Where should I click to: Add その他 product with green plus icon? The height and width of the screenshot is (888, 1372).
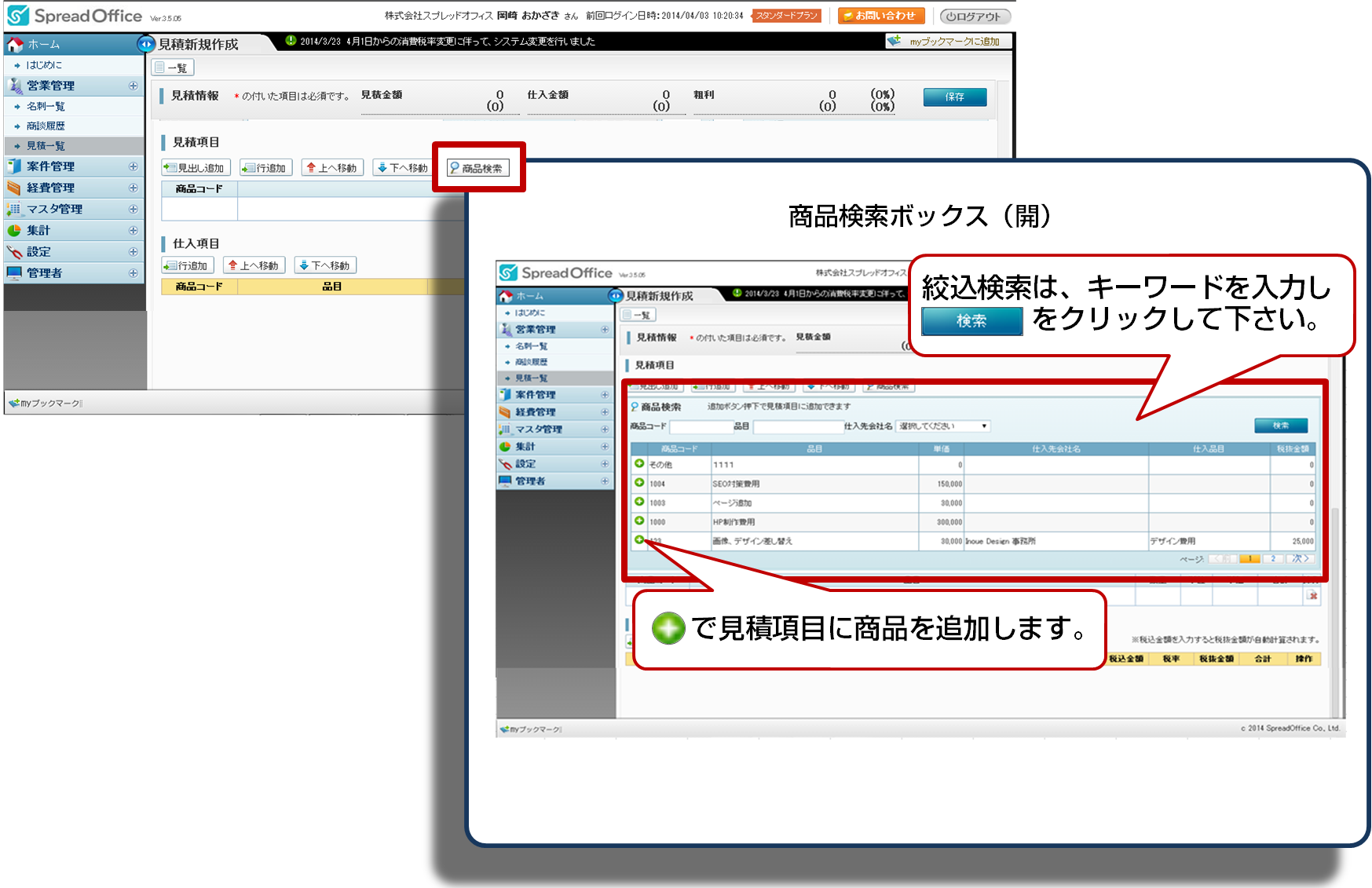639,463
